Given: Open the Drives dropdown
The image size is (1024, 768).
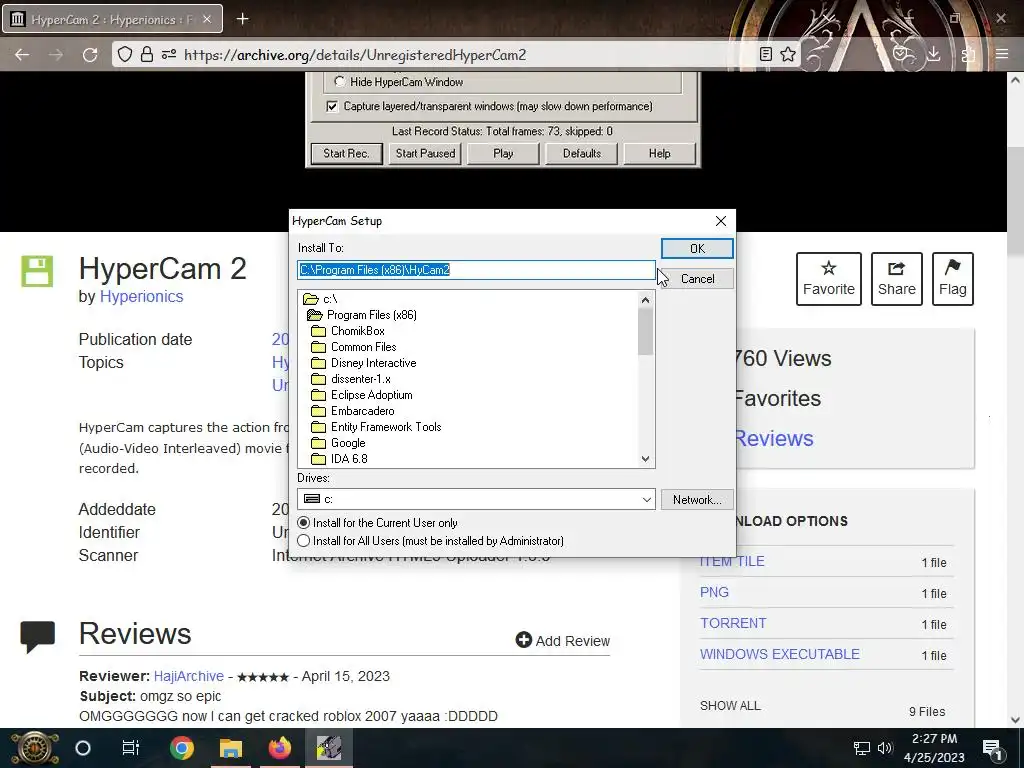Looking at the screenshot, I should pos(646,500).
